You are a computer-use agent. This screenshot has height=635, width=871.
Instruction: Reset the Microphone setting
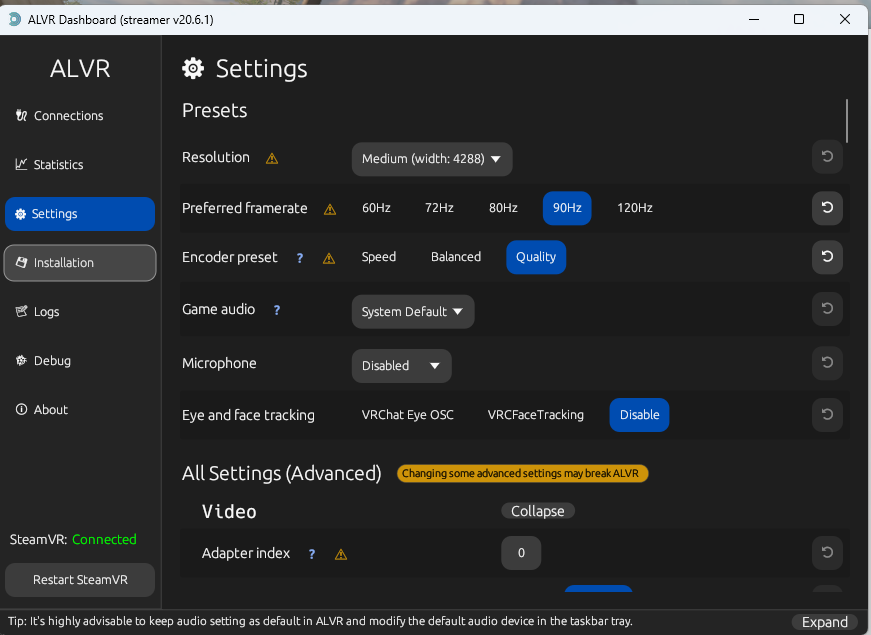(827, 363)
